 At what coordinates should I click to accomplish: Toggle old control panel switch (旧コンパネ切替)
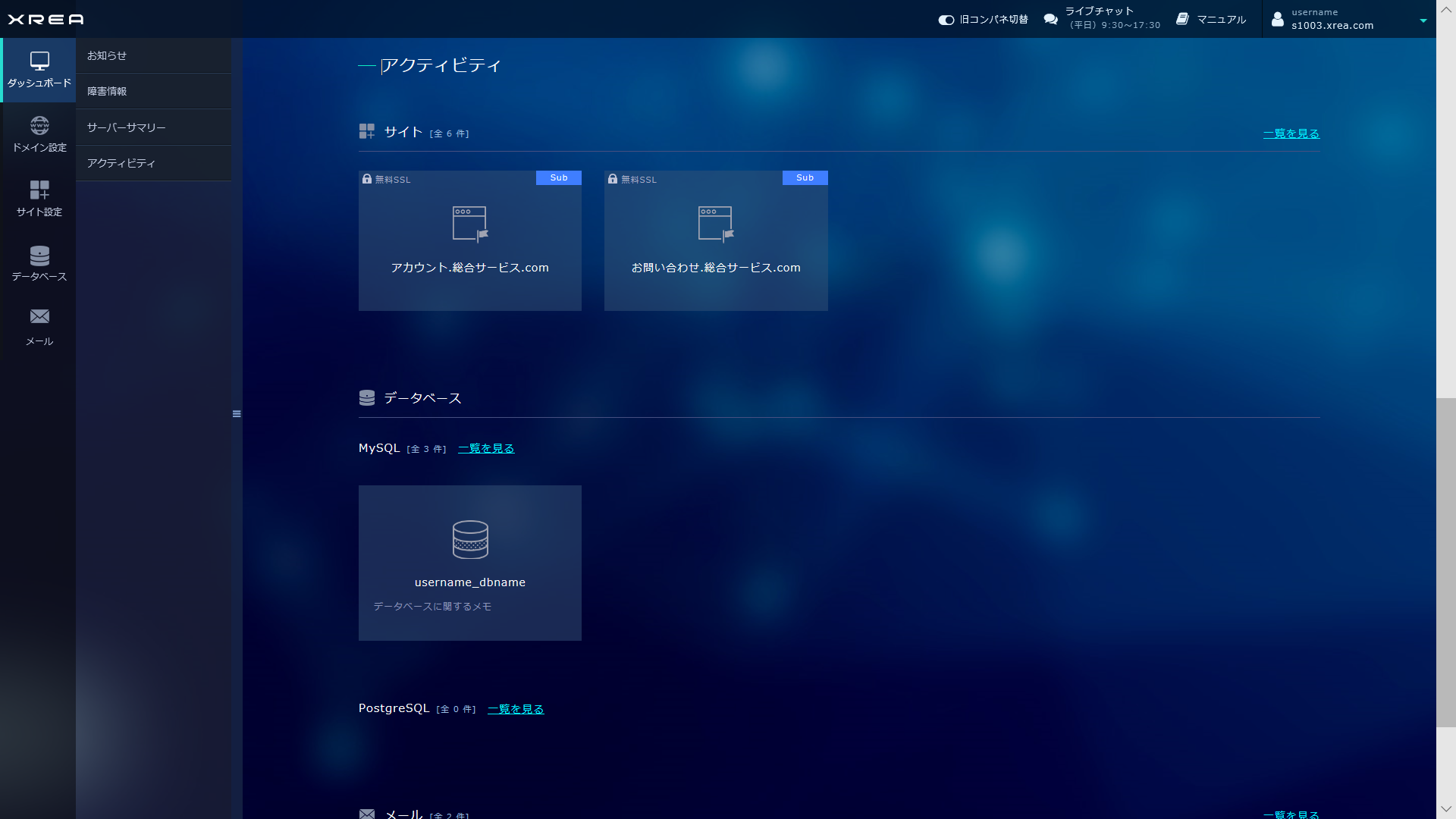pos(946,20)
